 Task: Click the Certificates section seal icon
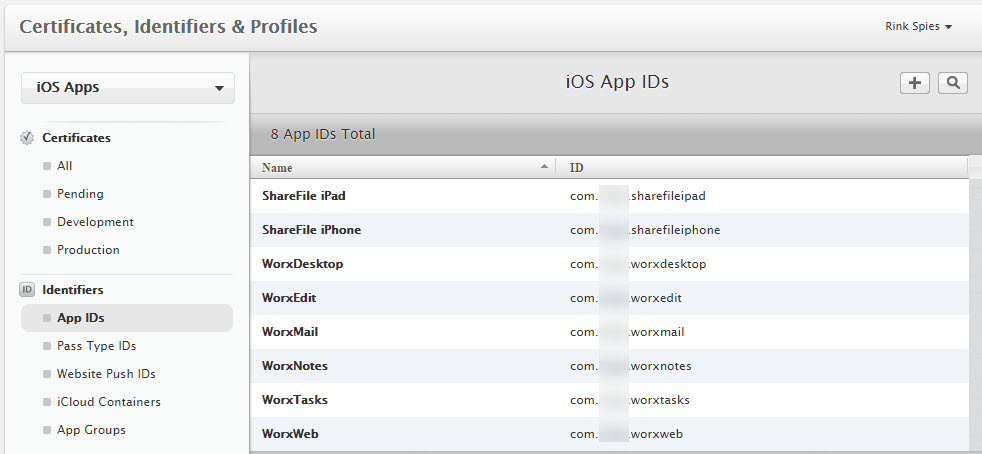tap(27, 138)
